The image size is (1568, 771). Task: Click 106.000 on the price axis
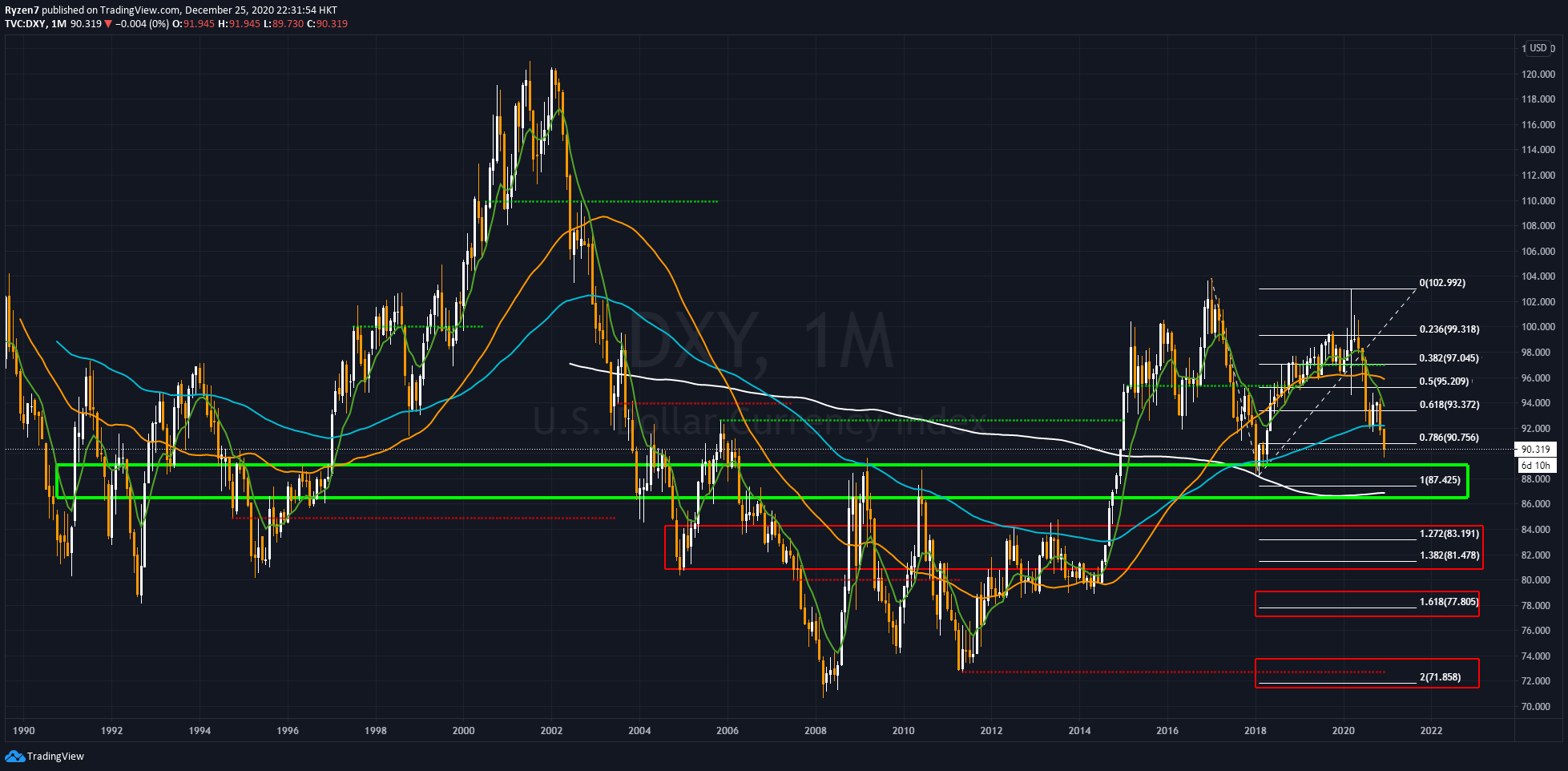pos(1538,252)
